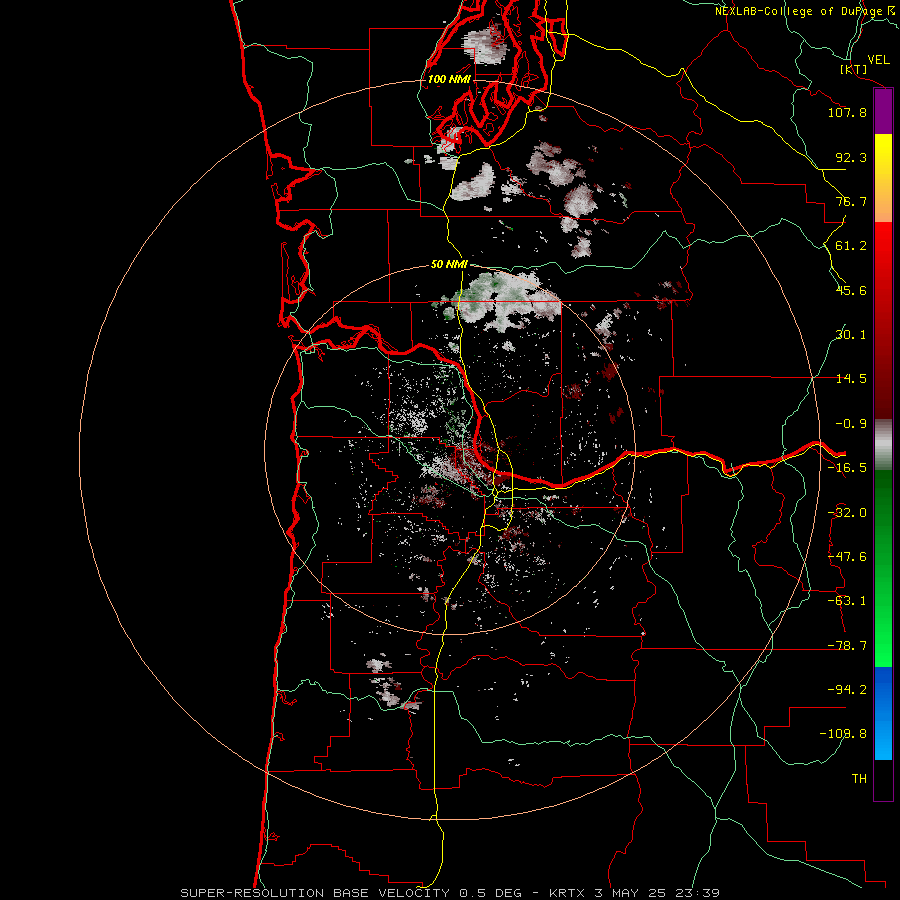Click the Super-Resolution Base Velocity caption text
Viewport: 900px width, 900px height.
click(x=449, y=893)
